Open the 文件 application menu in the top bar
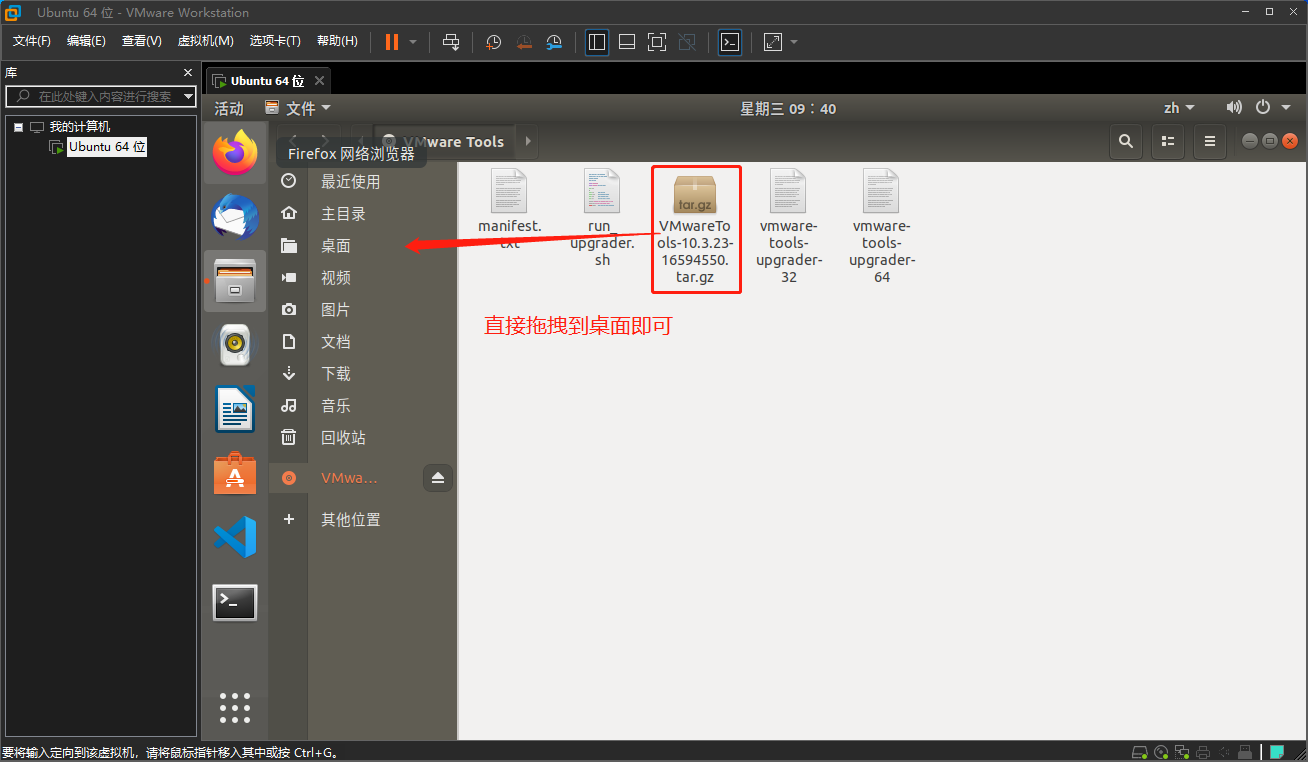 click(x=297, y=108)
